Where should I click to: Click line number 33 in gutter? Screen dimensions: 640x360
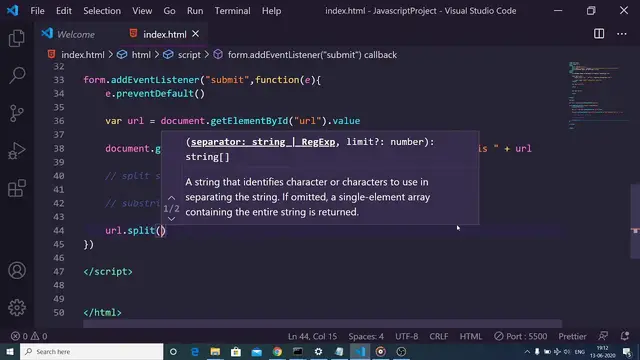pos(59,80)
